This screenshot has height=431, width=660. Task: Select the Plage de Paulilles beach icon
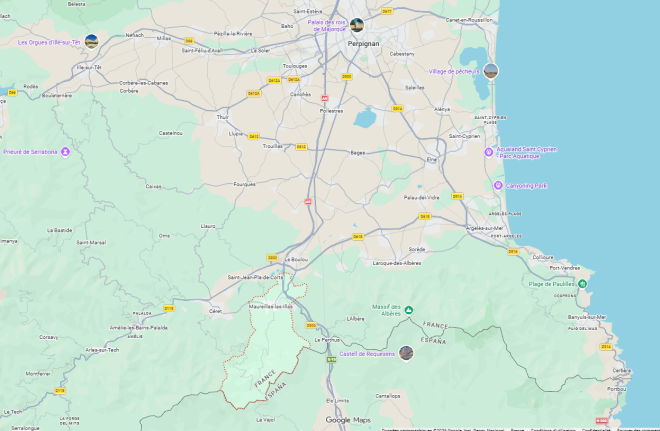pyautogui.click(x=582, y=284)
